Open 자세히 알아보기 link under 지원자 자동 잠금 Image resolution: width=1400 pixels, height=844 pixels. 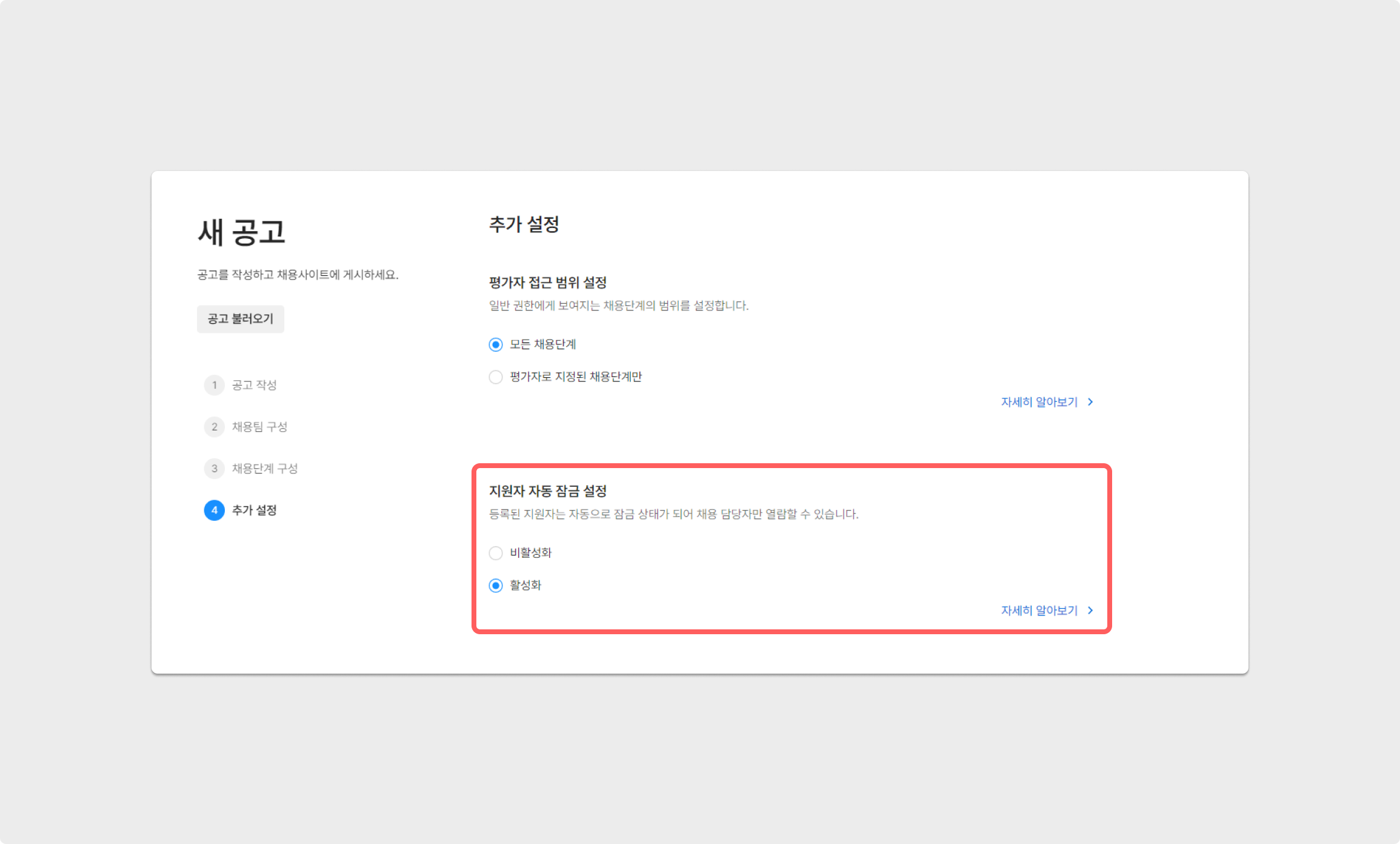1039,611
